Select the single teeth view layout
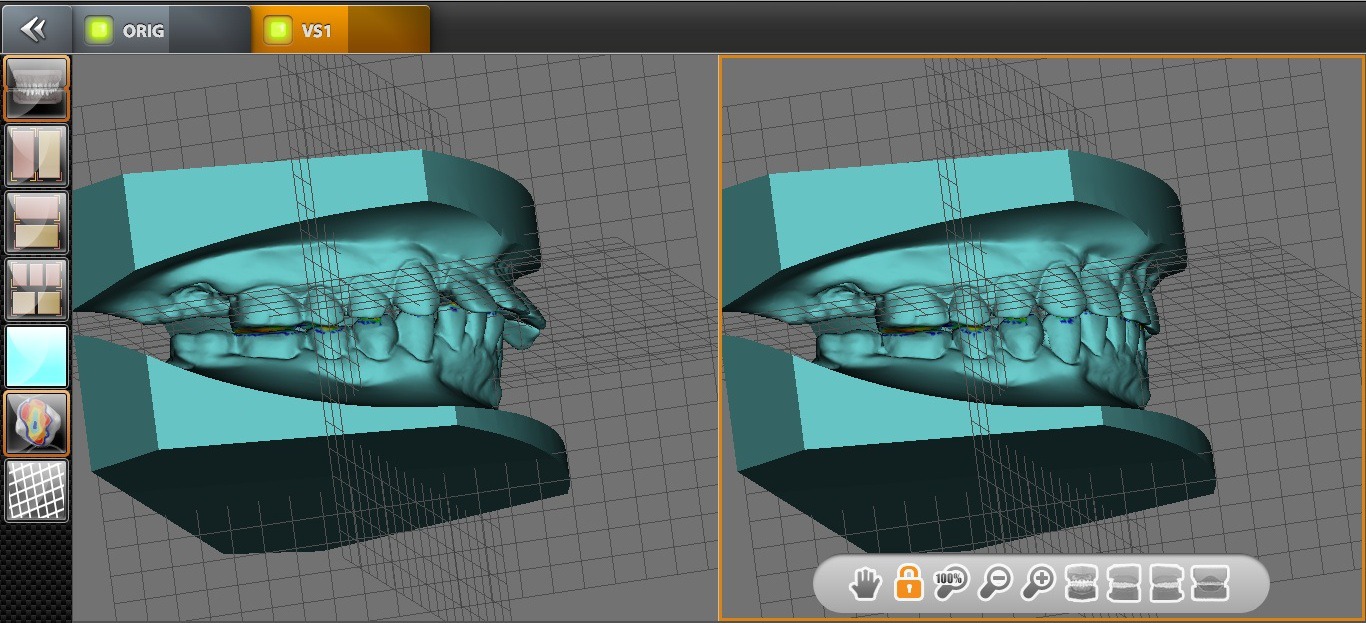The image size is (1366, 623). tap(37, 88)
